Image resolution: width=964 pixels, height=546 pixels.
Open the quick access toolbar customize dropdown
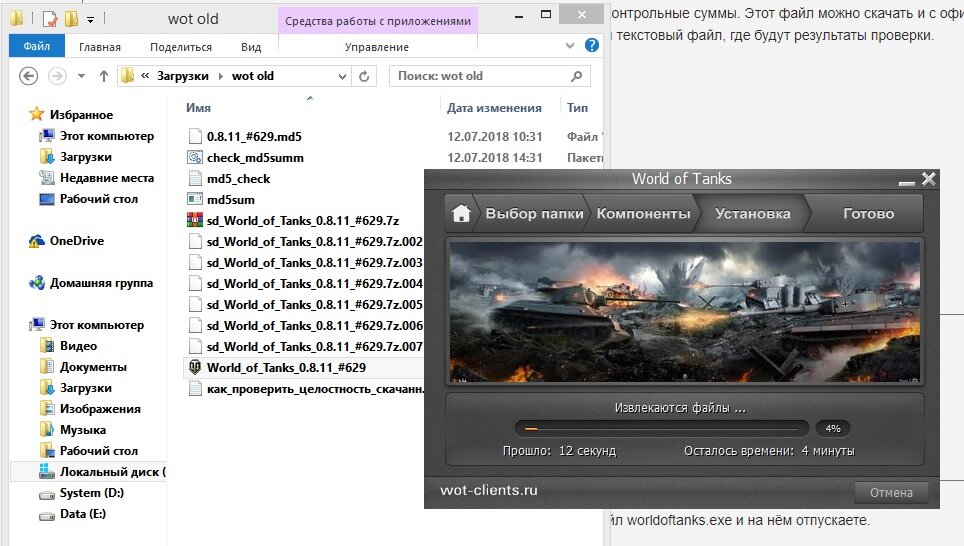pyautogui.click(x=90, y=20)
